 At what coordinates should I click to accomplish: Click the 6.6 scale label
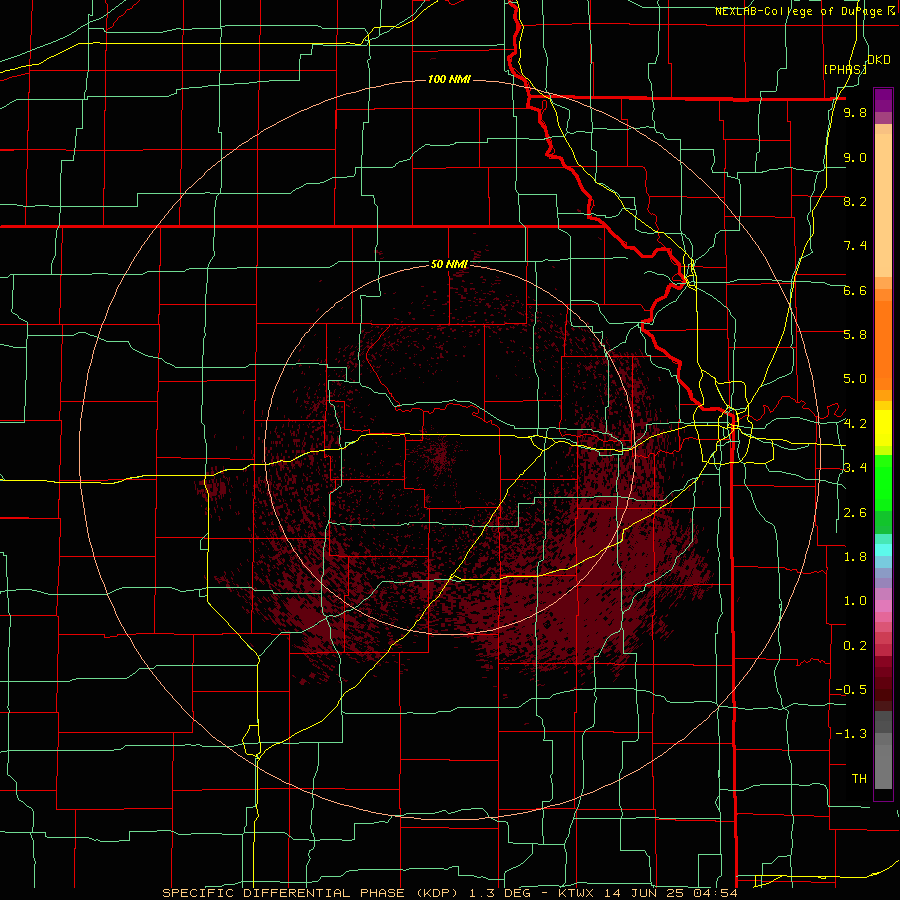pyautogui.click(x=855, y=290)
